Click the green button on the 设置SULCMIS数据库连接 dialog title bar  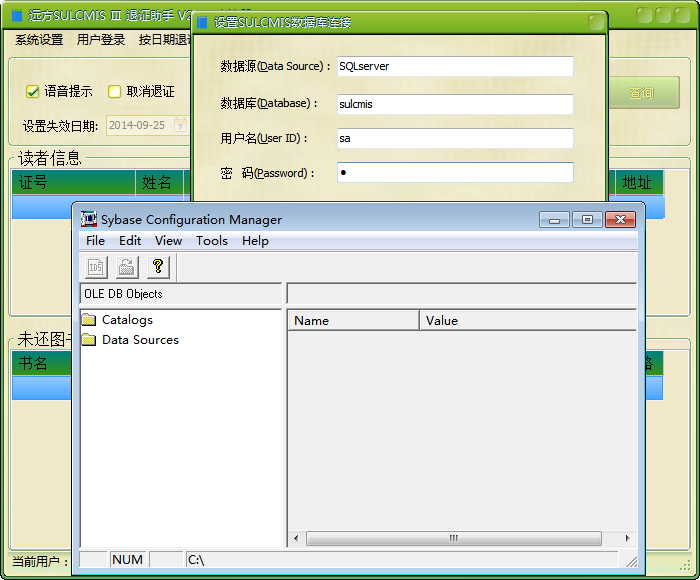pos(596,22)
